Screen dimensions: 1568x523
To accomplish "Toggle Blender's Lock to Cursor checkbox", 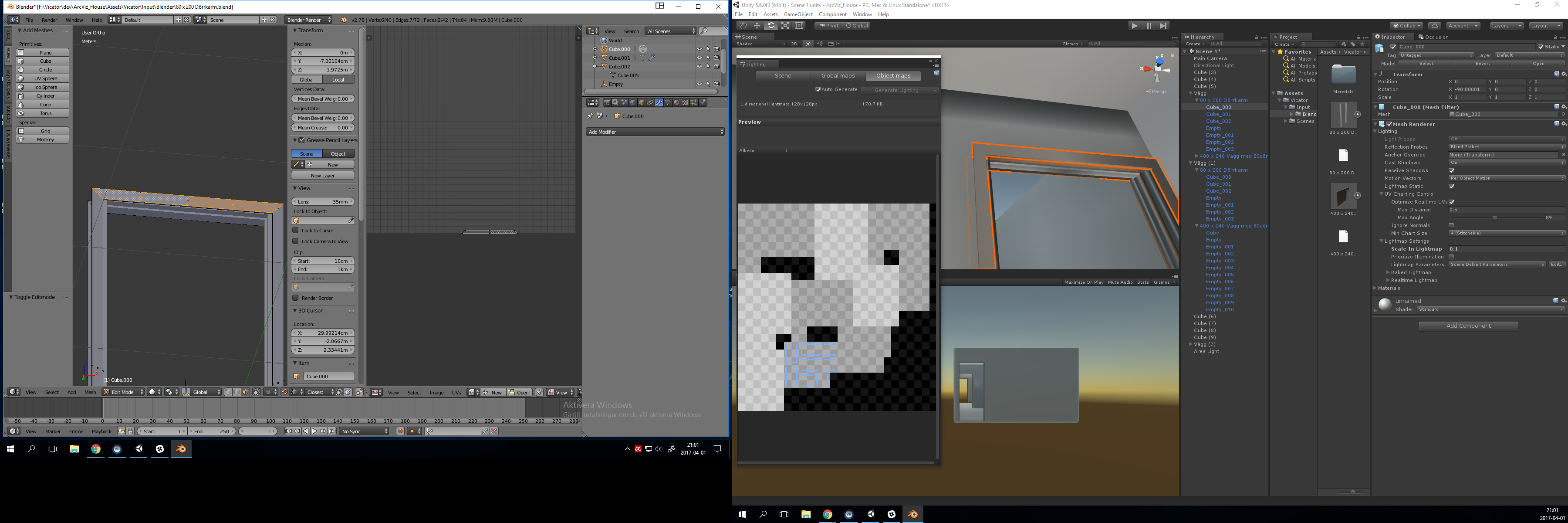I will (x=296, y=230).
